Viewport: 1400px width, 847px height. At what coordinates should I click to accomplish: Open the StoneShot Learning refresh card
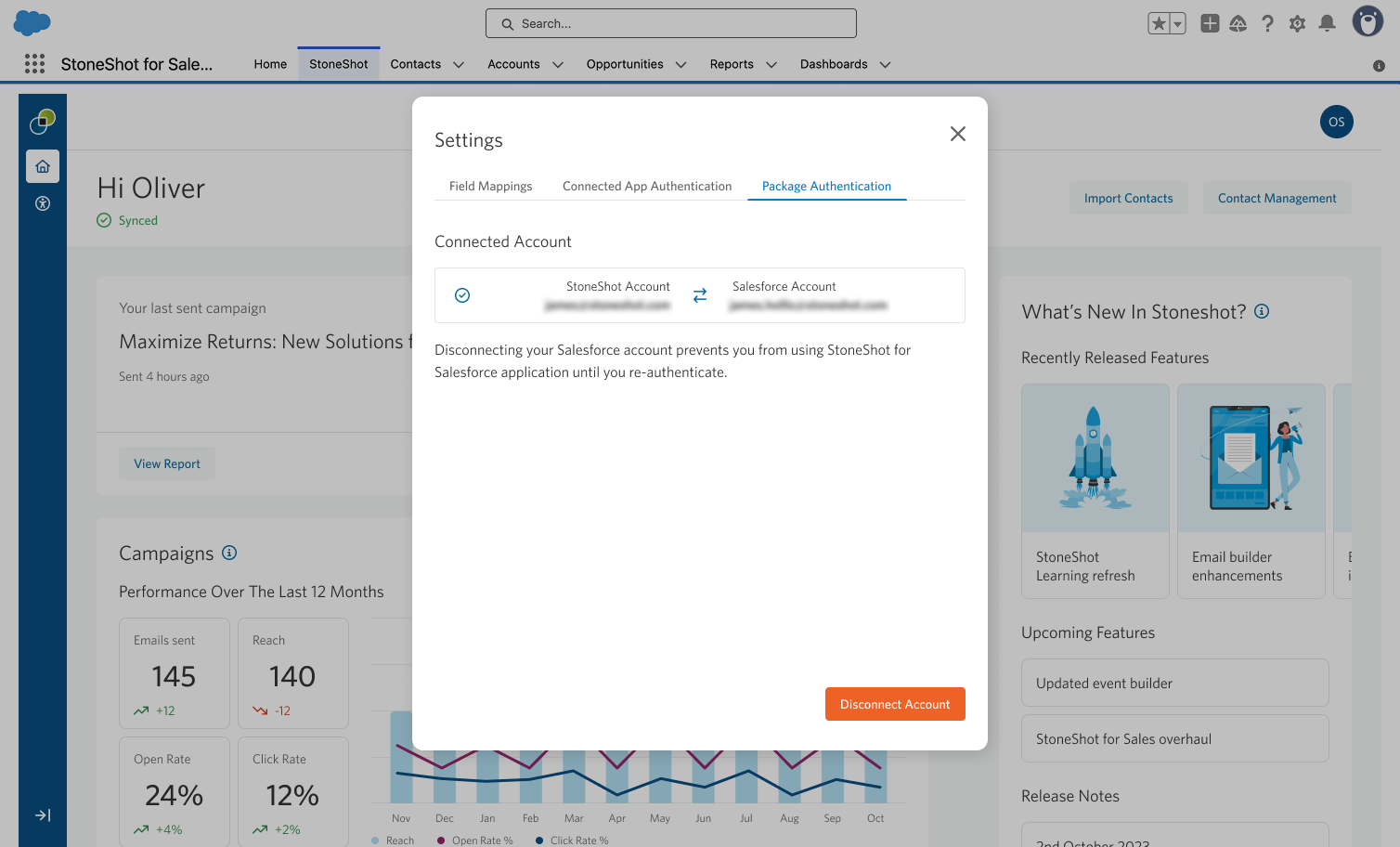pos(1095,491)
